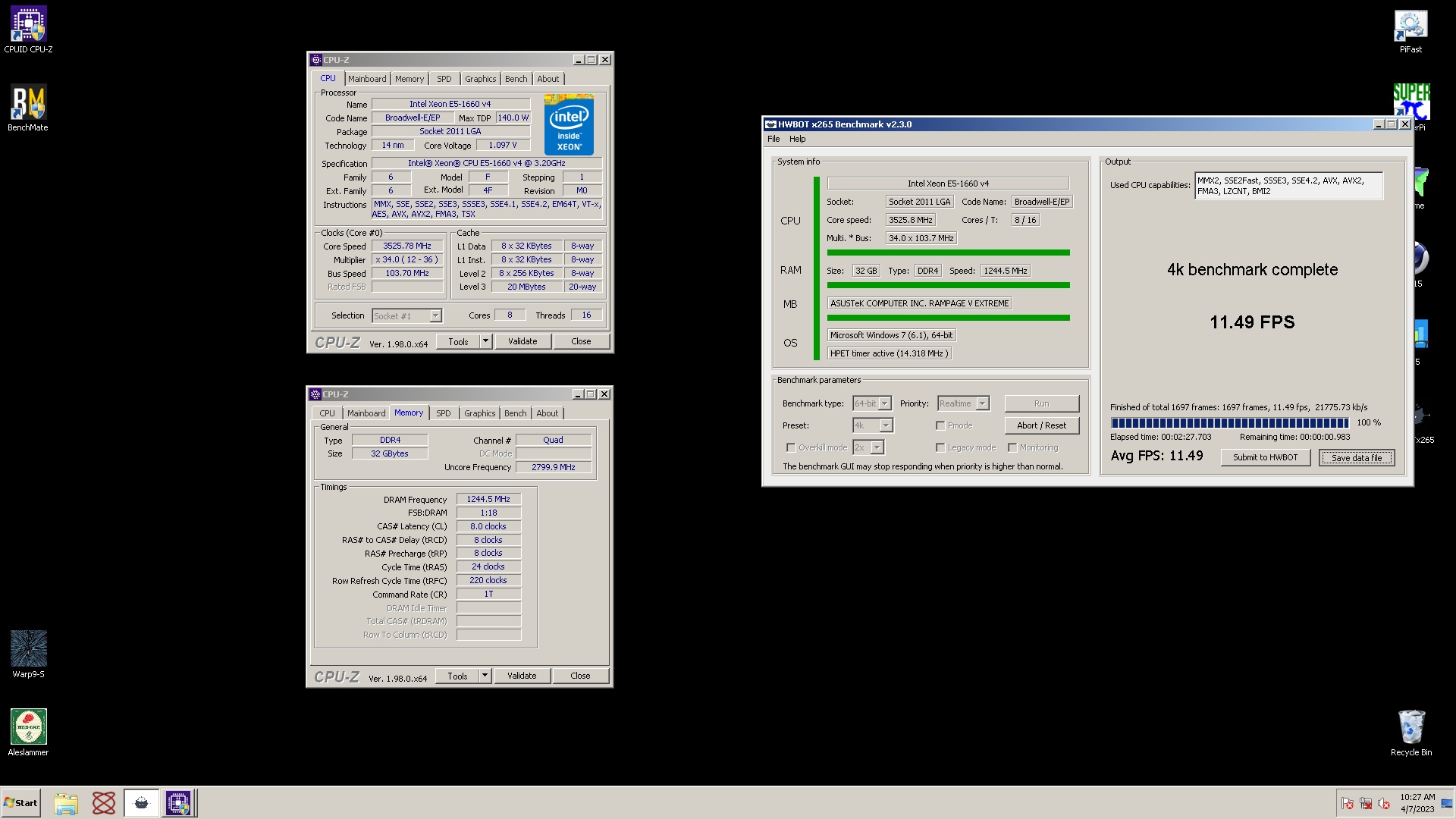Image resolution: width=1456 pixels, height=819 pixels.
Task: Click the CPU-Z title bar icon in upper window
Action: pos(315,60)
